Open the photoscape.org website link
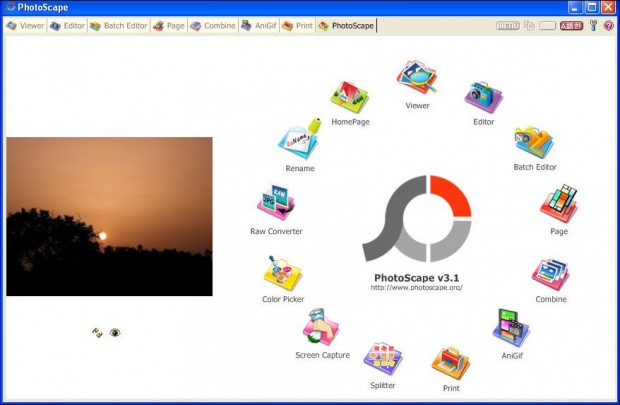The image size is (620, 405). (x=416, y=288)
